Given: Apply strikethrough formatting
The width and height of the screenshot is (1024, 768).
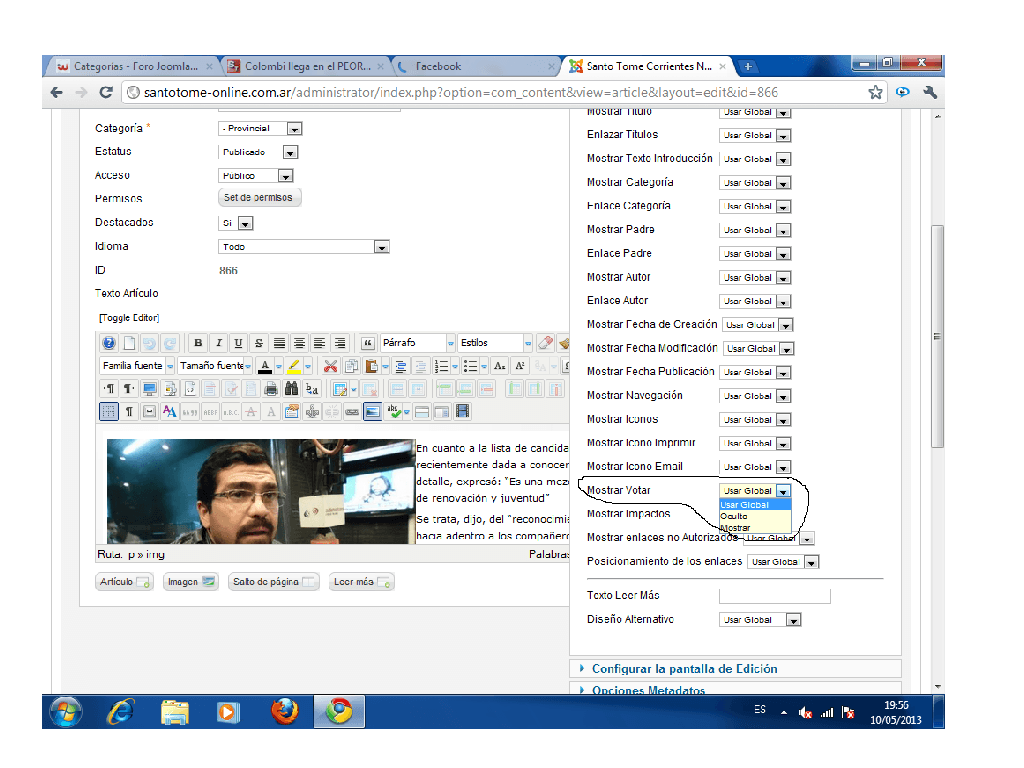Looking at the screenshot, I should (x=259, y=343).
